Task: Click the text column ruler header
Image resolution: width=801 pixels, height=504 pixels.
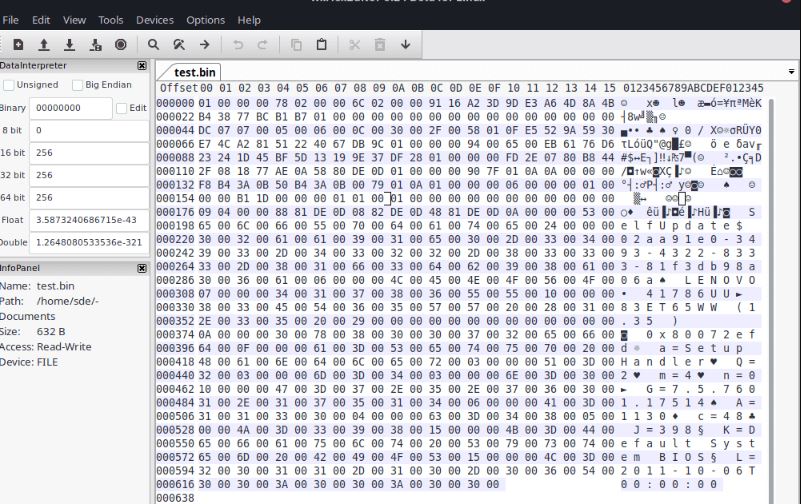Action: (693, 88)
